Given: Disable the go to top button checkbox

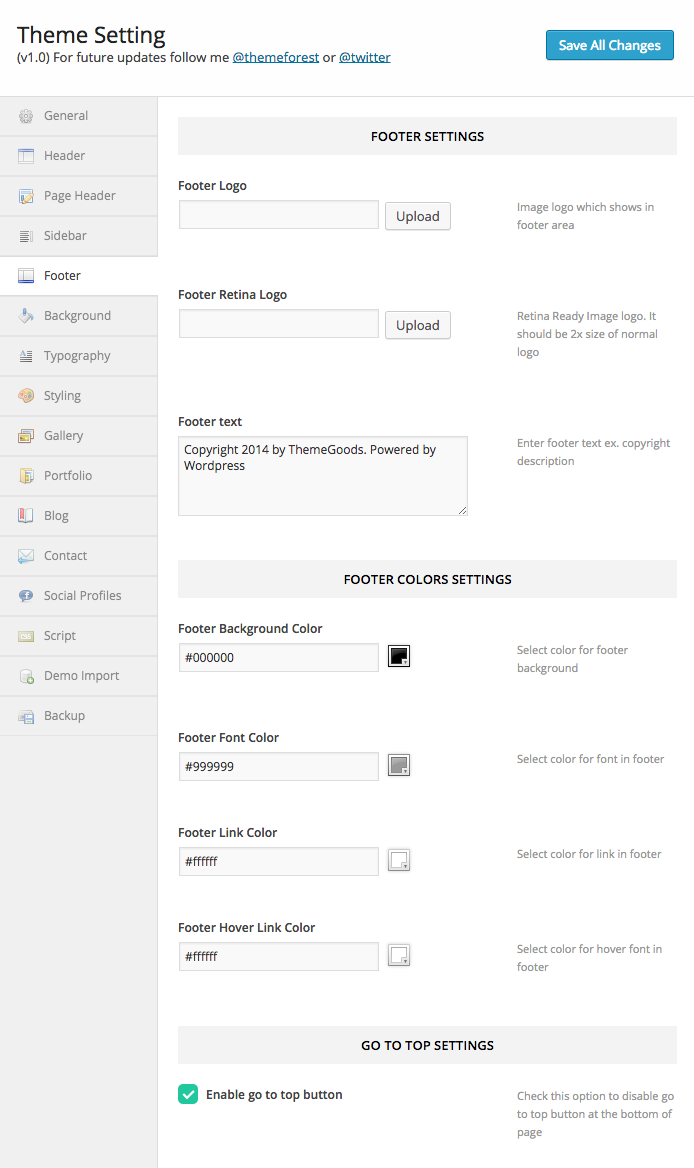Looking at the screenshot, I should 188,1095.
